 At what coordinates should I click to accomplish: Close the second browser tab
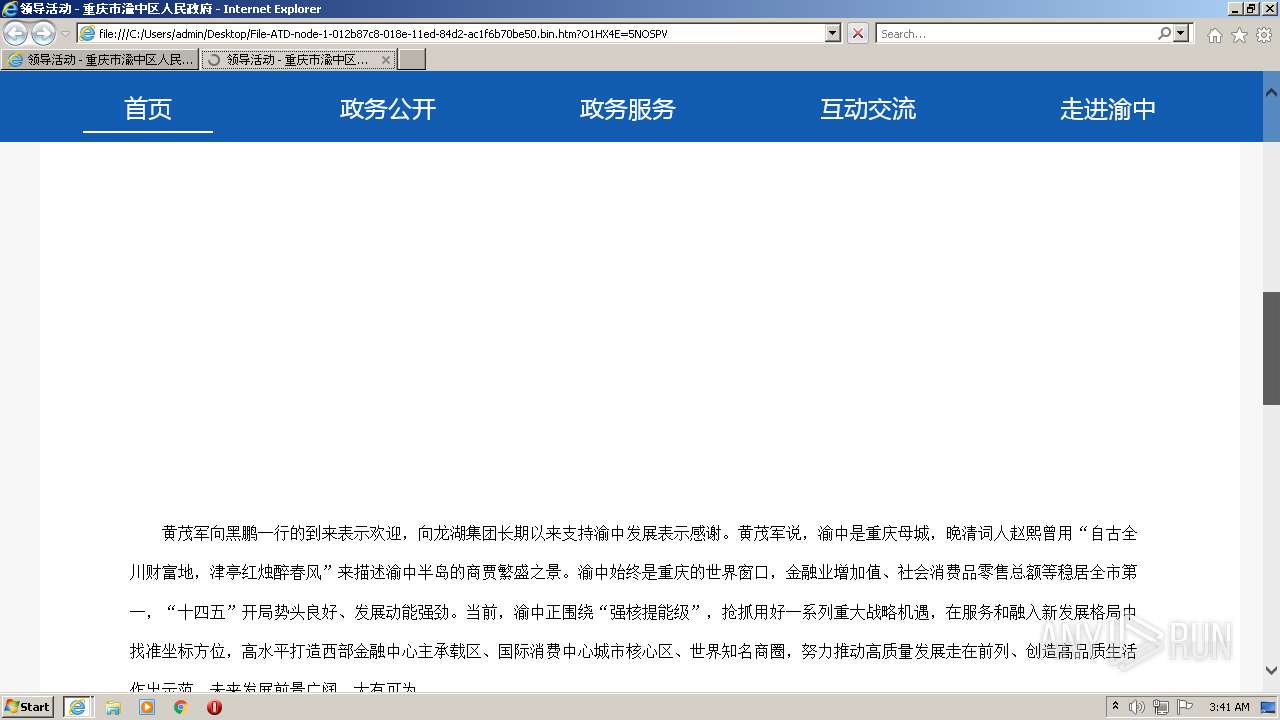click(x=386, y=60)
